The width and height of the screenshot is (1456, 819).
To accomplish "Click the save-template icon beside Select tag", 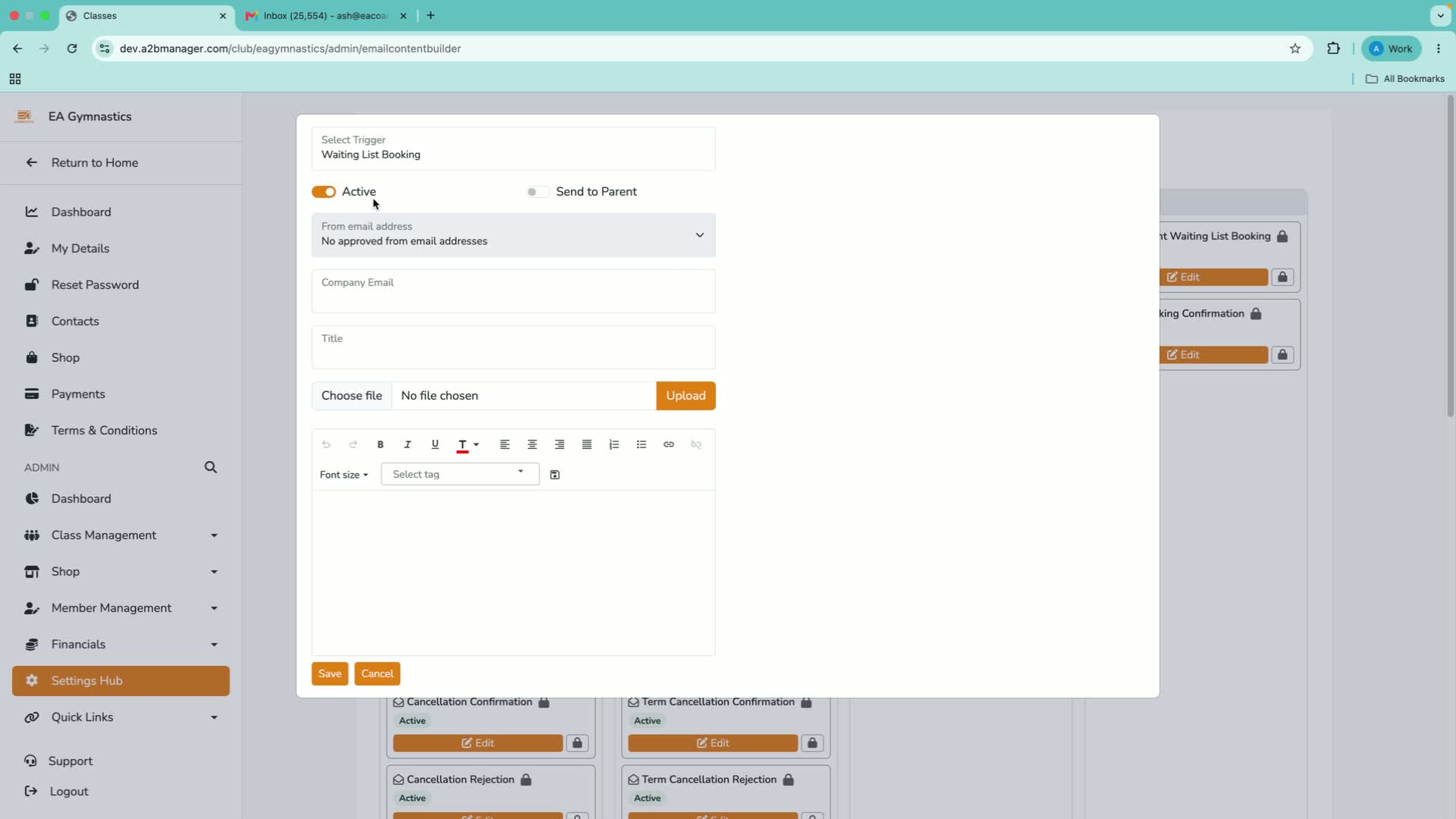I will (x=555, y=475).
